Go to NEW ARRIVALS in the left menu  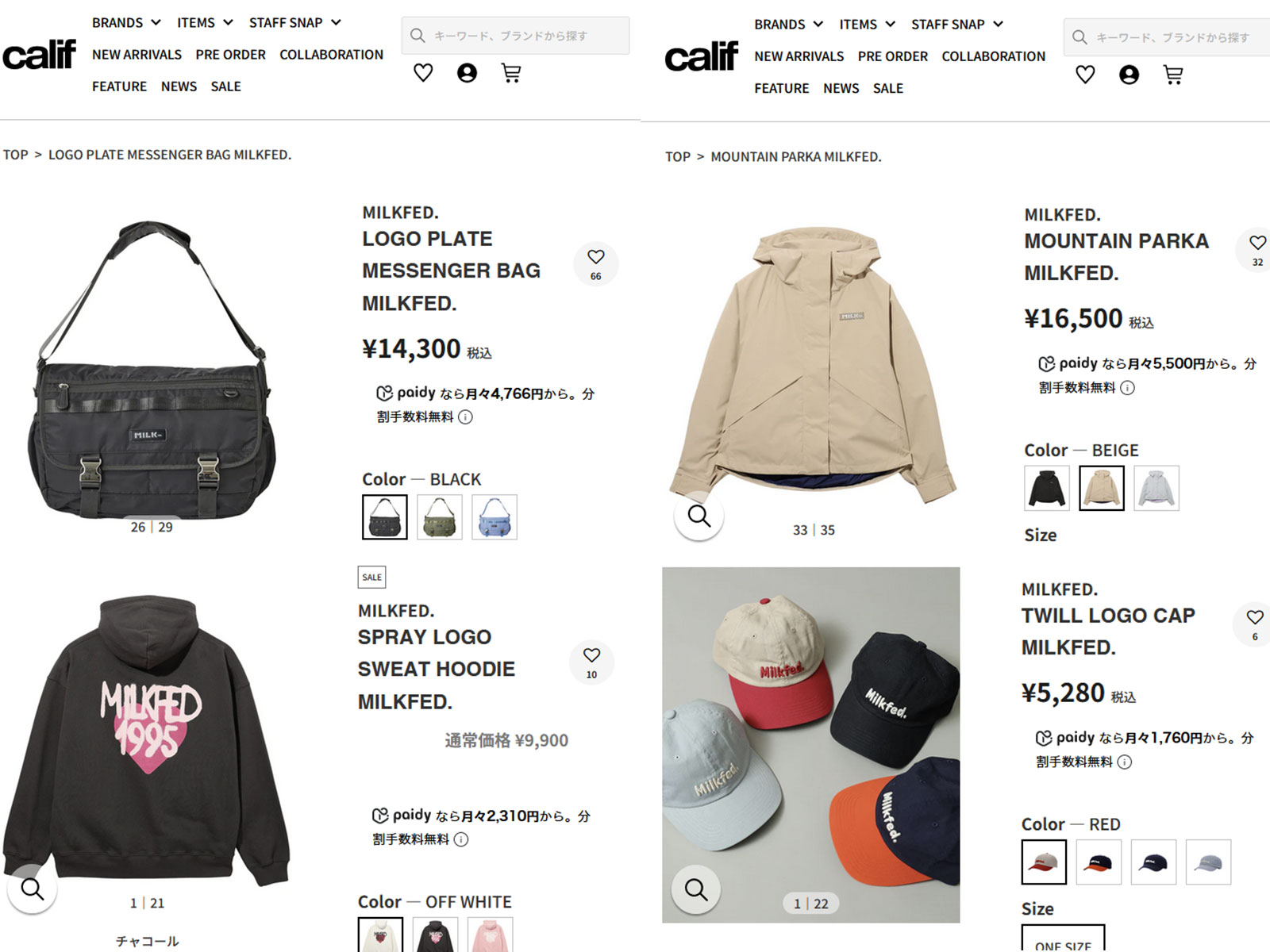(137, 55)
